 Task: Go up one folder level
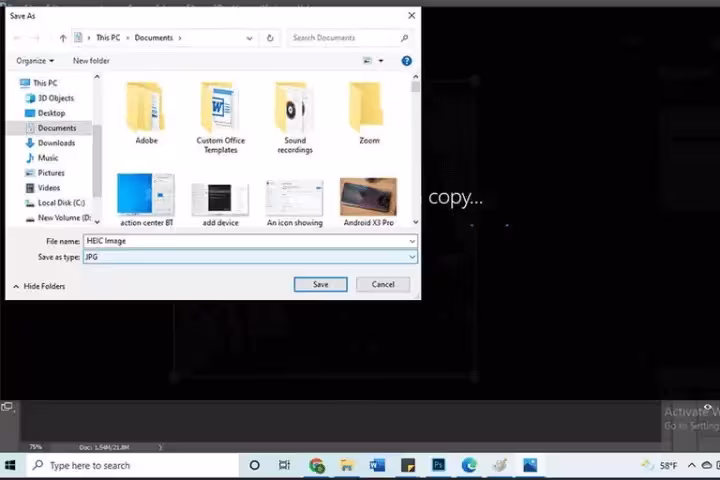coord(63,38)
